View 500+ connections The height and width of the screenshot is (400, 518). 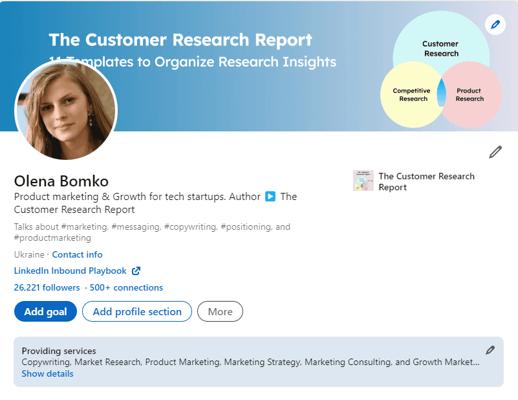126,288
